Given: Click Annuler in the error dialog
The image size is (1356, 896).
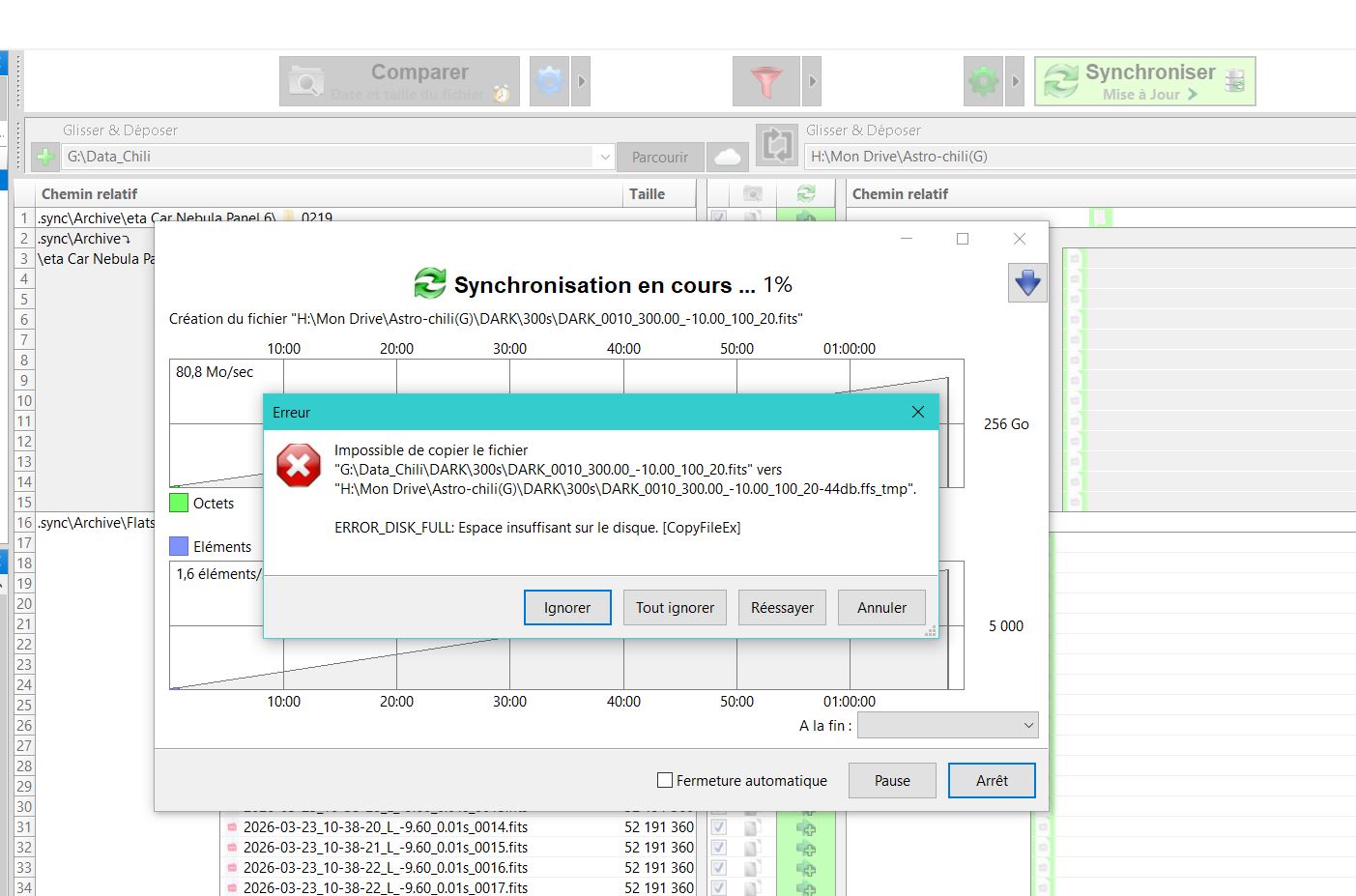Looking at the screenshot, I should coord(881,608).
